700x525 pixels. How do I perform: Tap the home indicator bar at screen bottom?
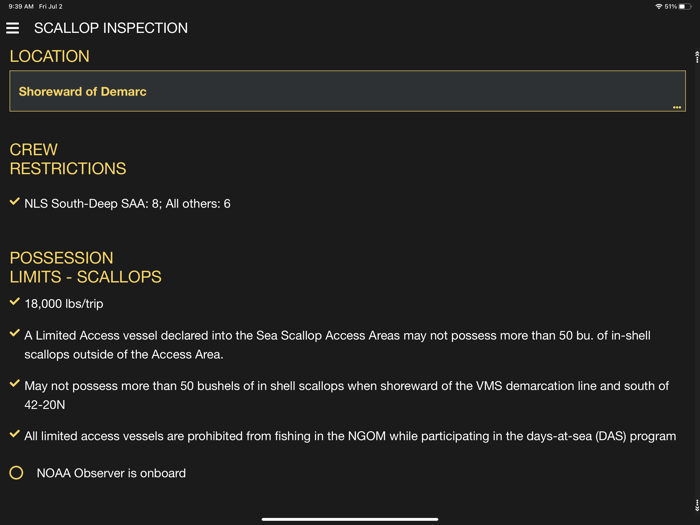pyautogui.click(x=350, y=519)
